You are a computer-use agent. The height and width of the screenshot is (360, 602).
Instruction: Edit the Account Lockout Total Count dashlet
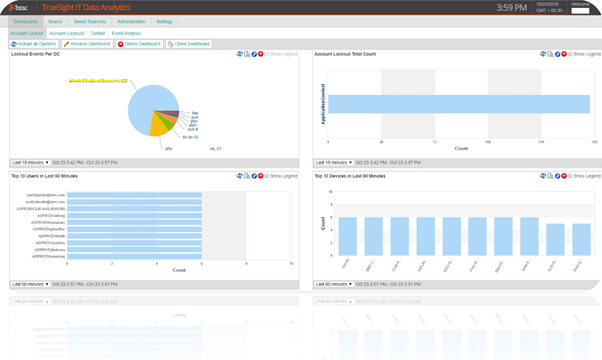[x=557, y=54]
